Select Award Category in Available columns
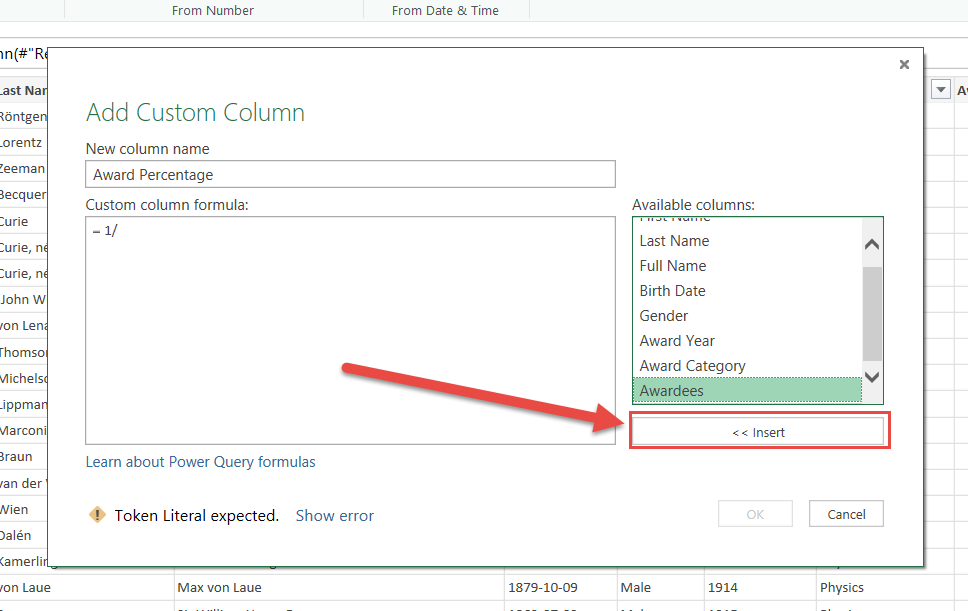This screenshot has height=611, width=968. [692, 366]
